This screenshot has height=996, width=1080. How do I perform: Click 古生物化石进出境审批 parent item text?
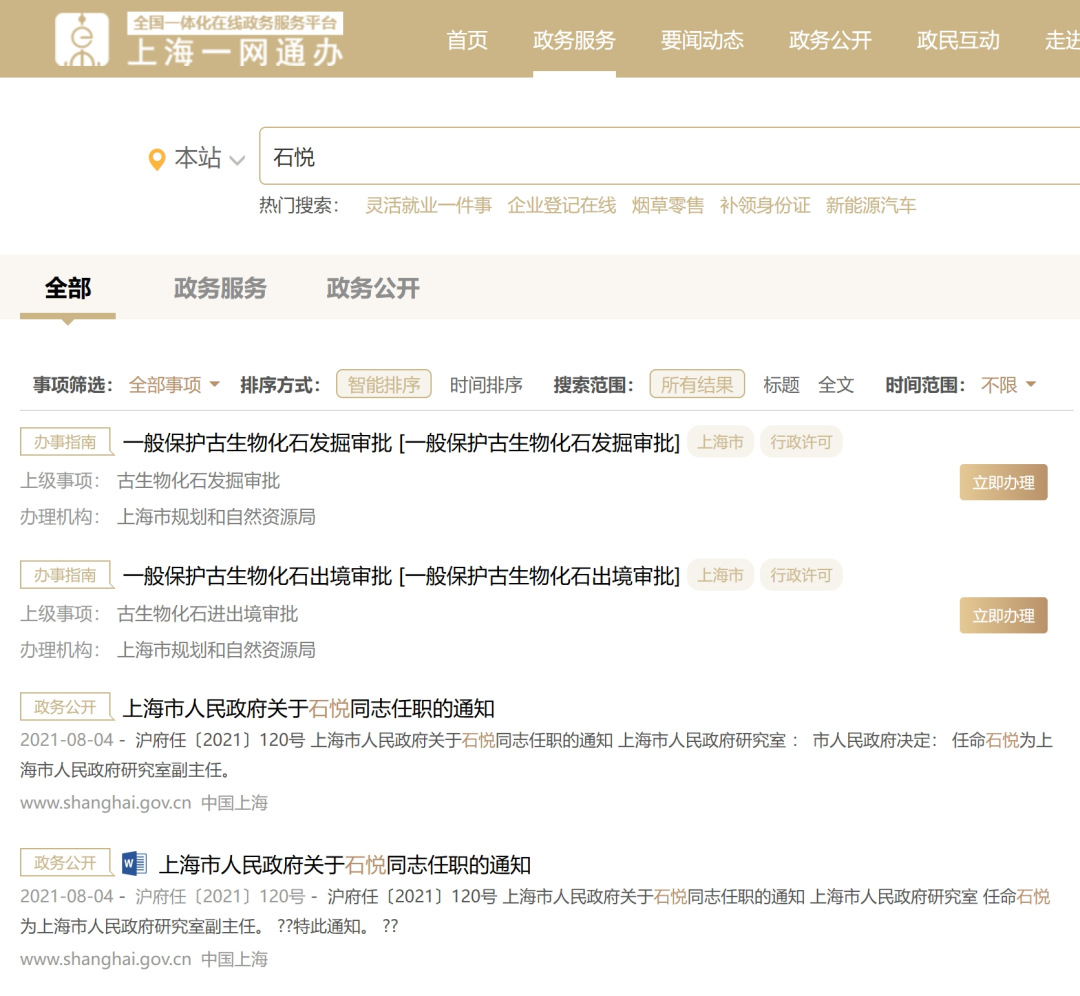coord(207,614)
